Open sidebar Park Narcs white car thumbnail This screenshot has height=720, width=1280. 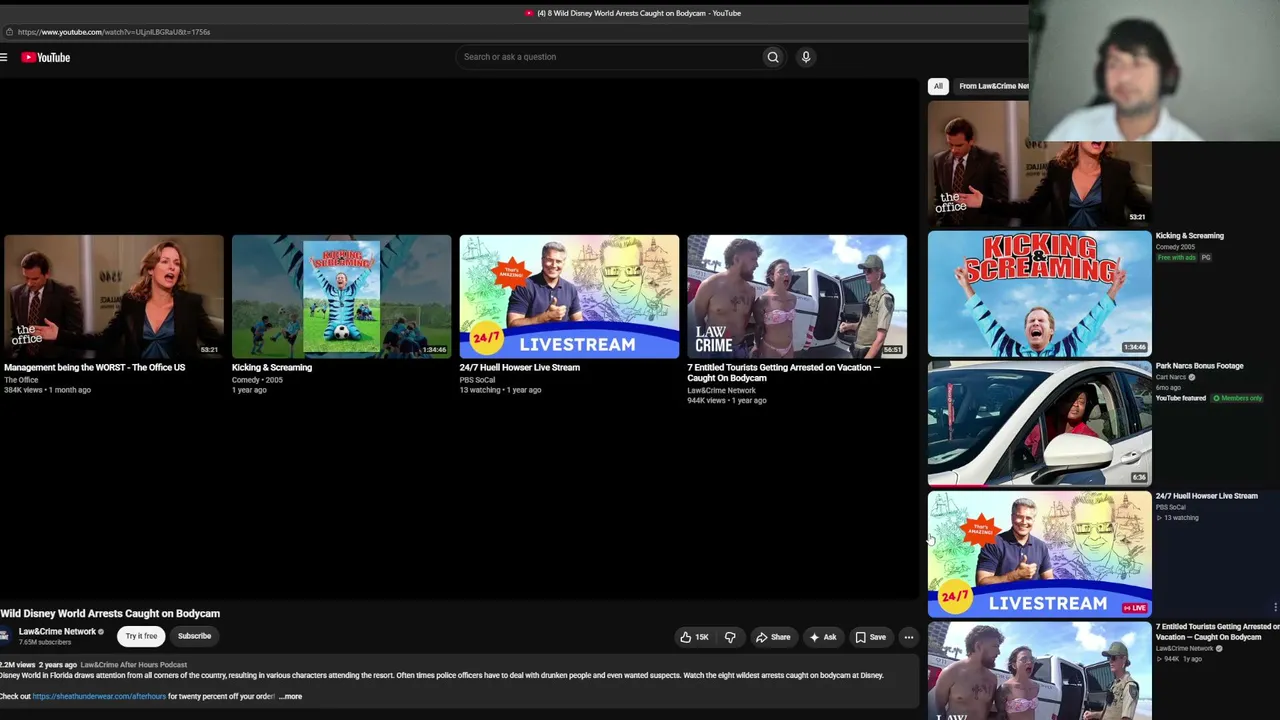(x=1039, y=424)
